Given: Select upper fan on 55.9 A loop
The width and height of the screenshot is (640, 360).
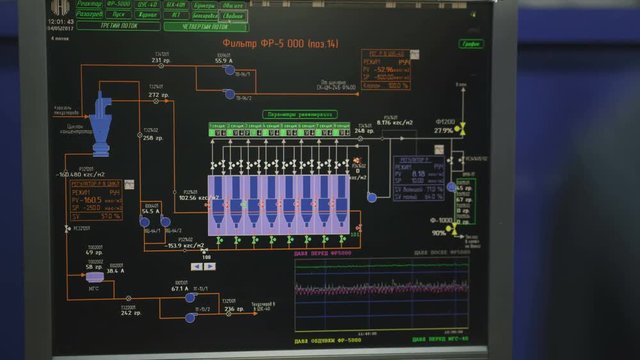Looking at the screenshot, I should (230, 70).
